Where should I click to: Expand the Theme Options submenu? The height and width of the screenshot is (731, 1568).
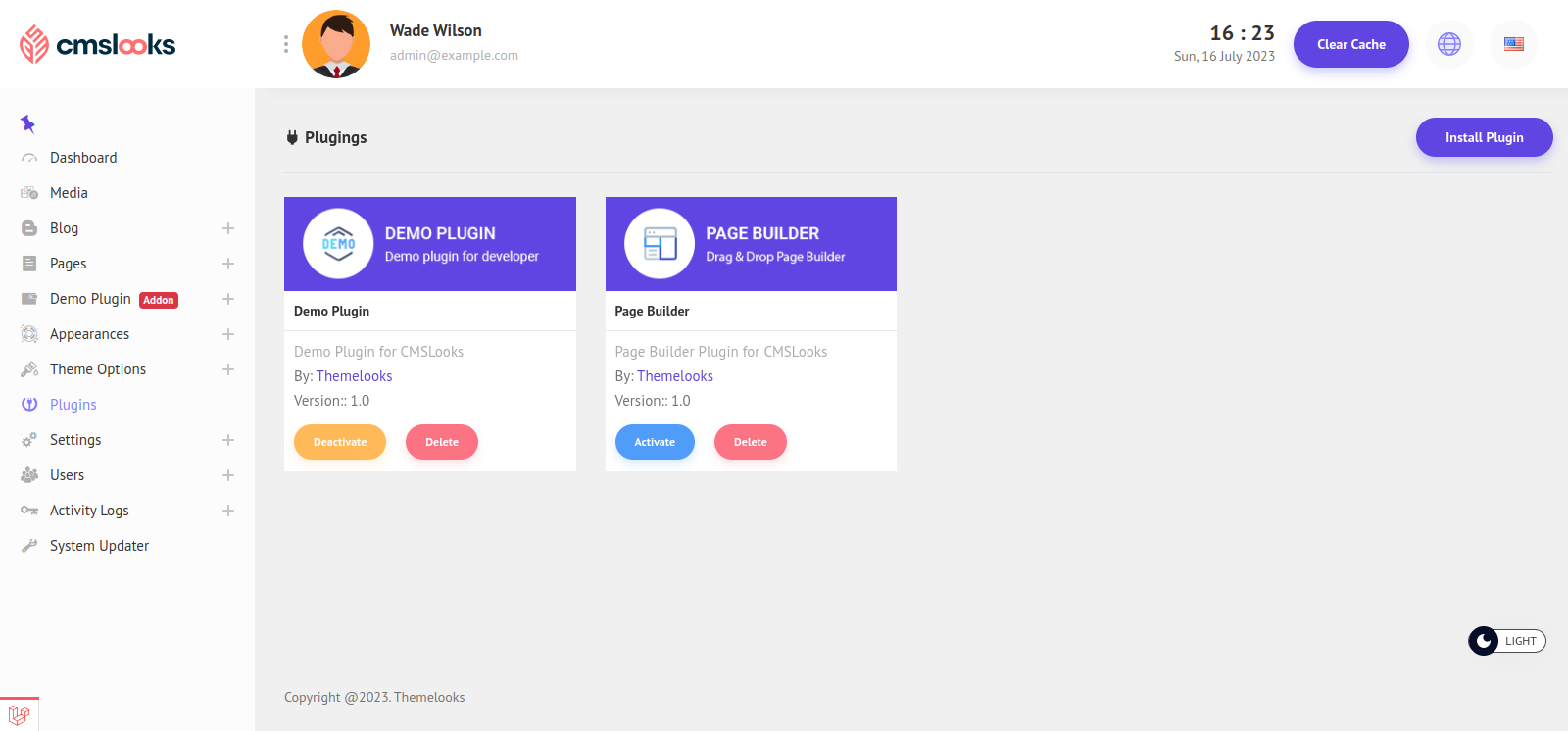point(228,369)
